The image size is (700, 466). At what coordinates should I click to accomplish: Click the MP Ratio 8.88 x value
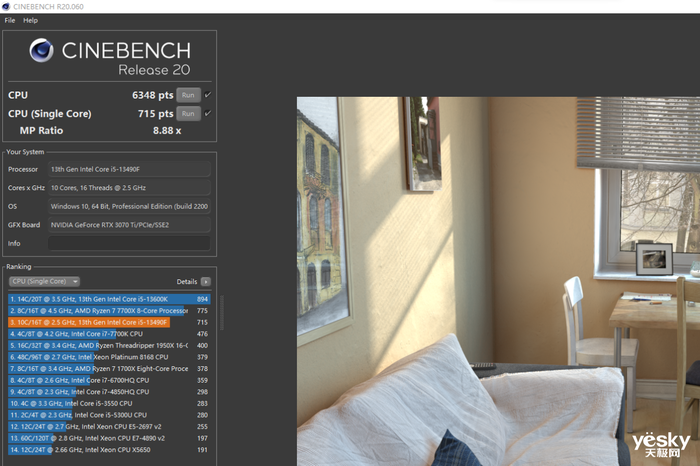point(167,131)
